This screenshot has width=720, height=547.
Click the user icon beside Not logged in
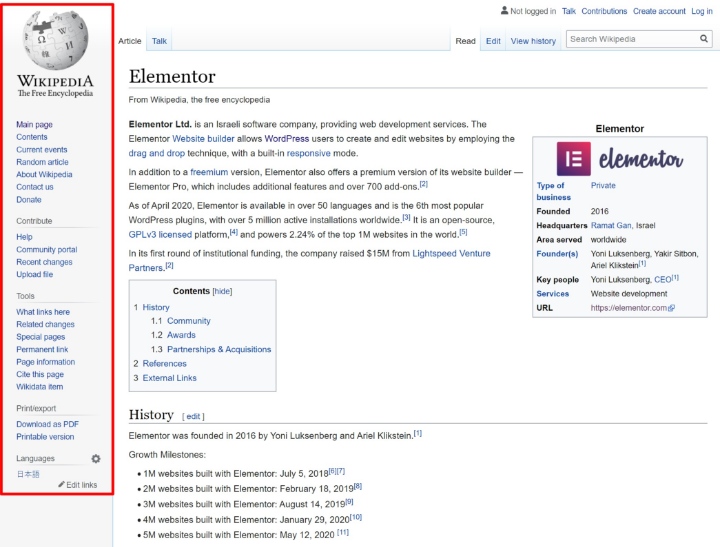pos(505,11)
